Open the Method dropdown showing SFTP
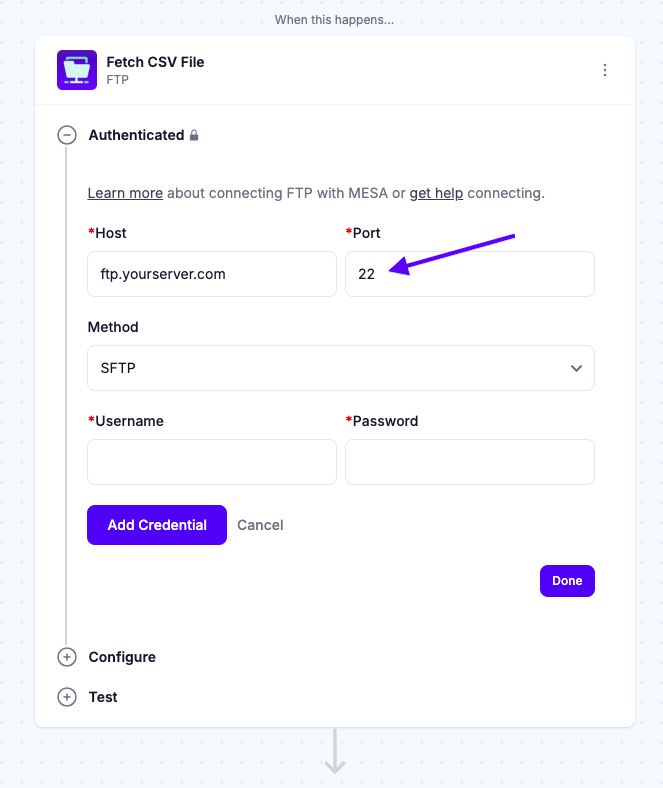The width and height of the screenshot is (663, 788). (x=341, y=368)
